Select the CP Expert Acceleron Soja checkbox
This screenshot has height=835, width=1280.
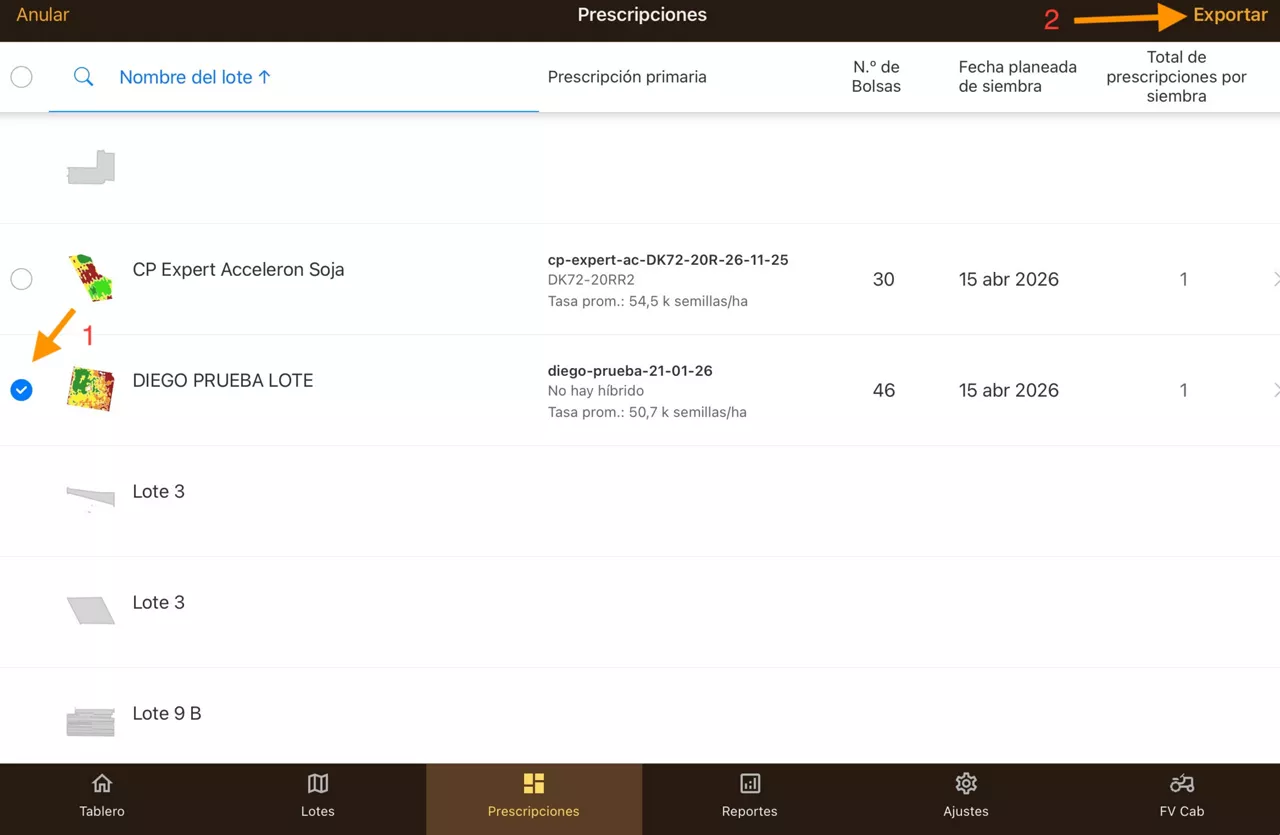click(x=21, y=279)
